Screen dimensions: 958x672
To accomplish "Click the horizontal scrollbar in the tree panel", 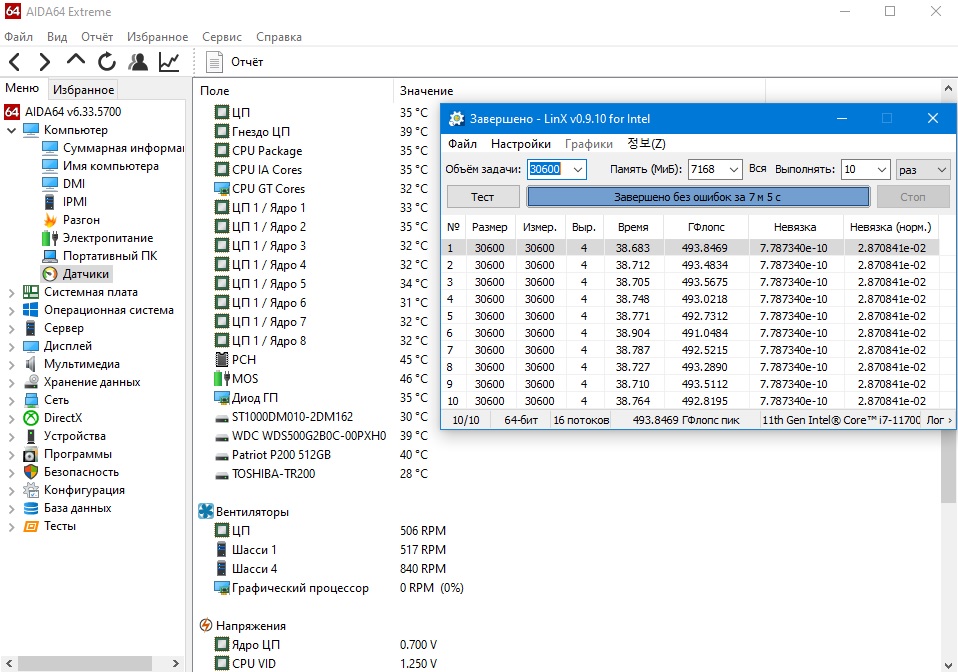I will pyautogui.click(x=84, y=663).
